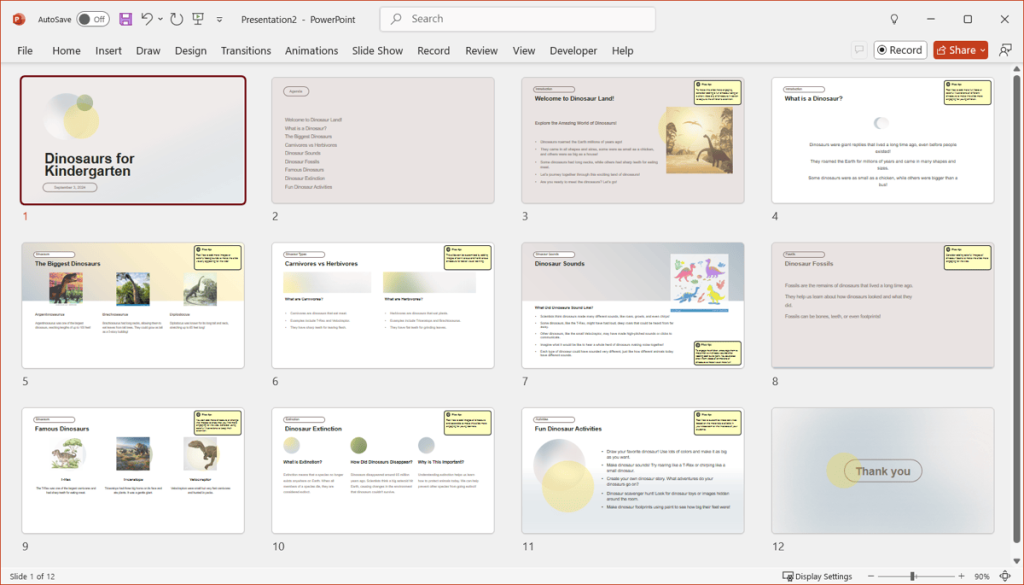Start presentation from beginning icon

click(199, 19)
